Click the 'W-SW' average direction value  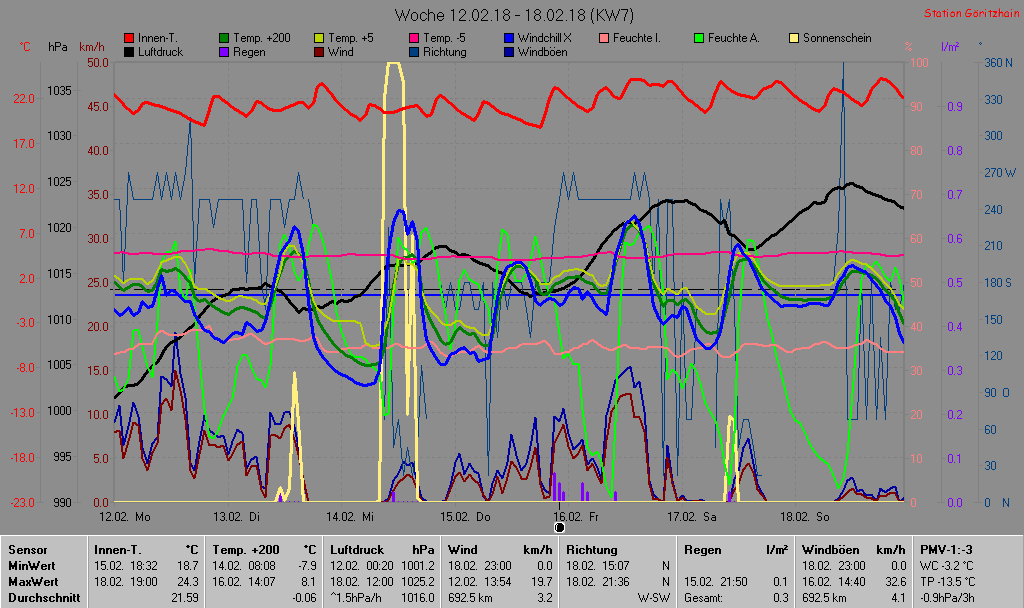(x=654, y=598)
